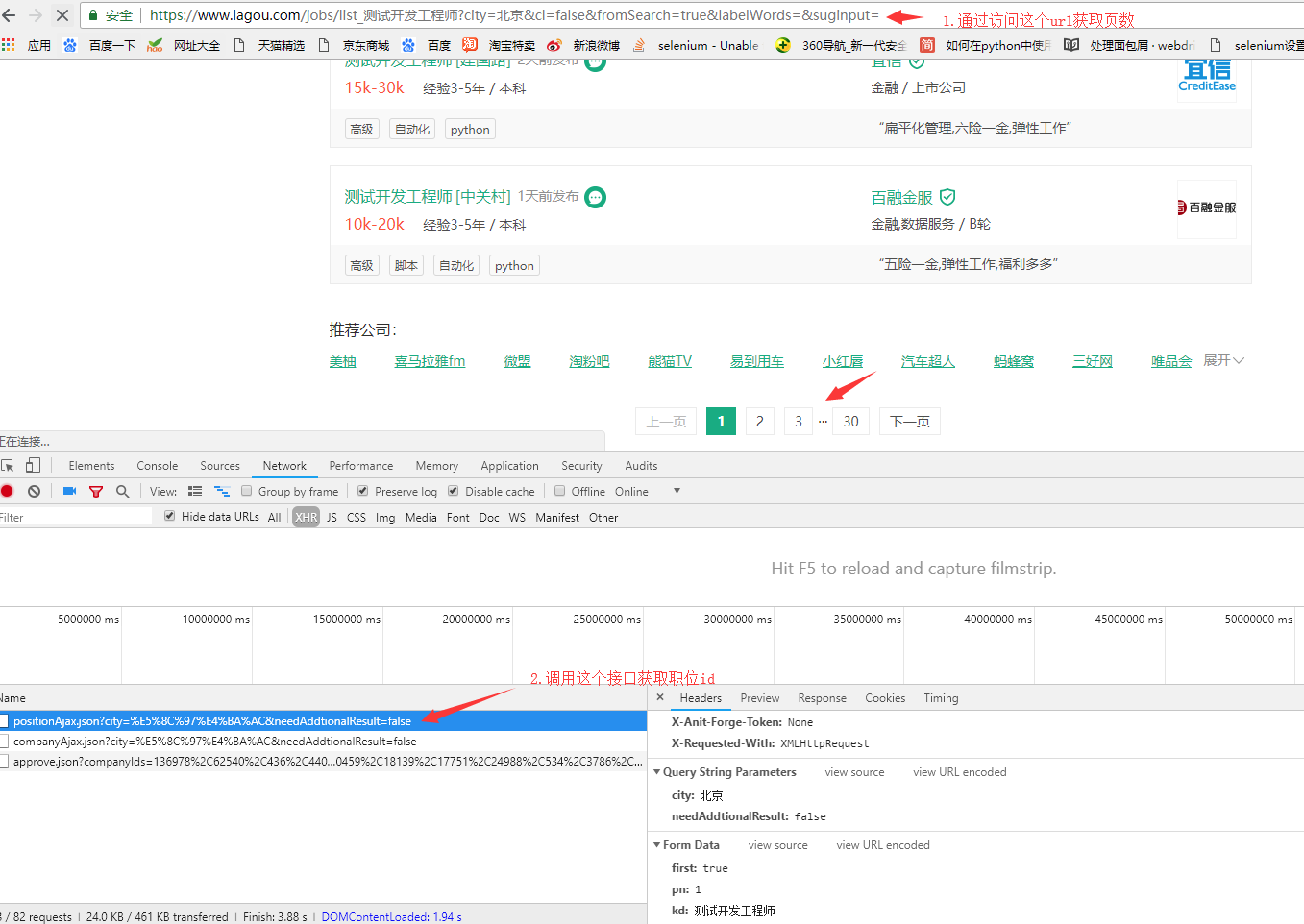Jump to page 30 of job results
The image size is (1304, 924).
851,421
